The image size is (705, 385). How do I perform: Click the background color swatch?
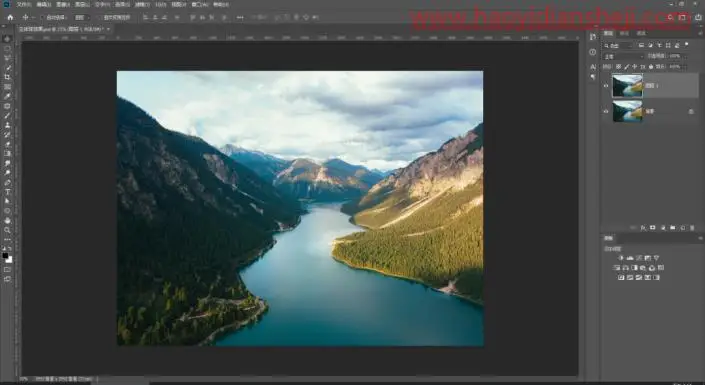click(9, 260)
